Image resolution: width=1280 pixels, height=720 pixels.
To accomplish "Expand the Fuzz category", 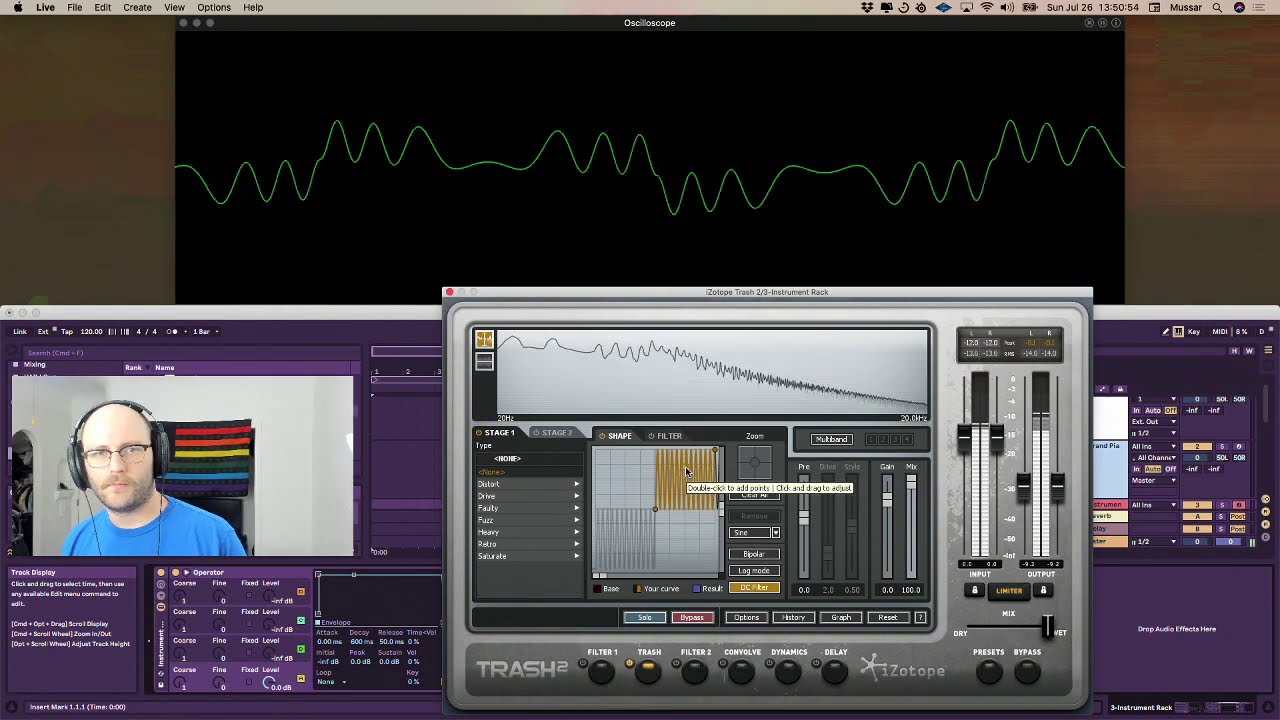I will tap(528, 520).
